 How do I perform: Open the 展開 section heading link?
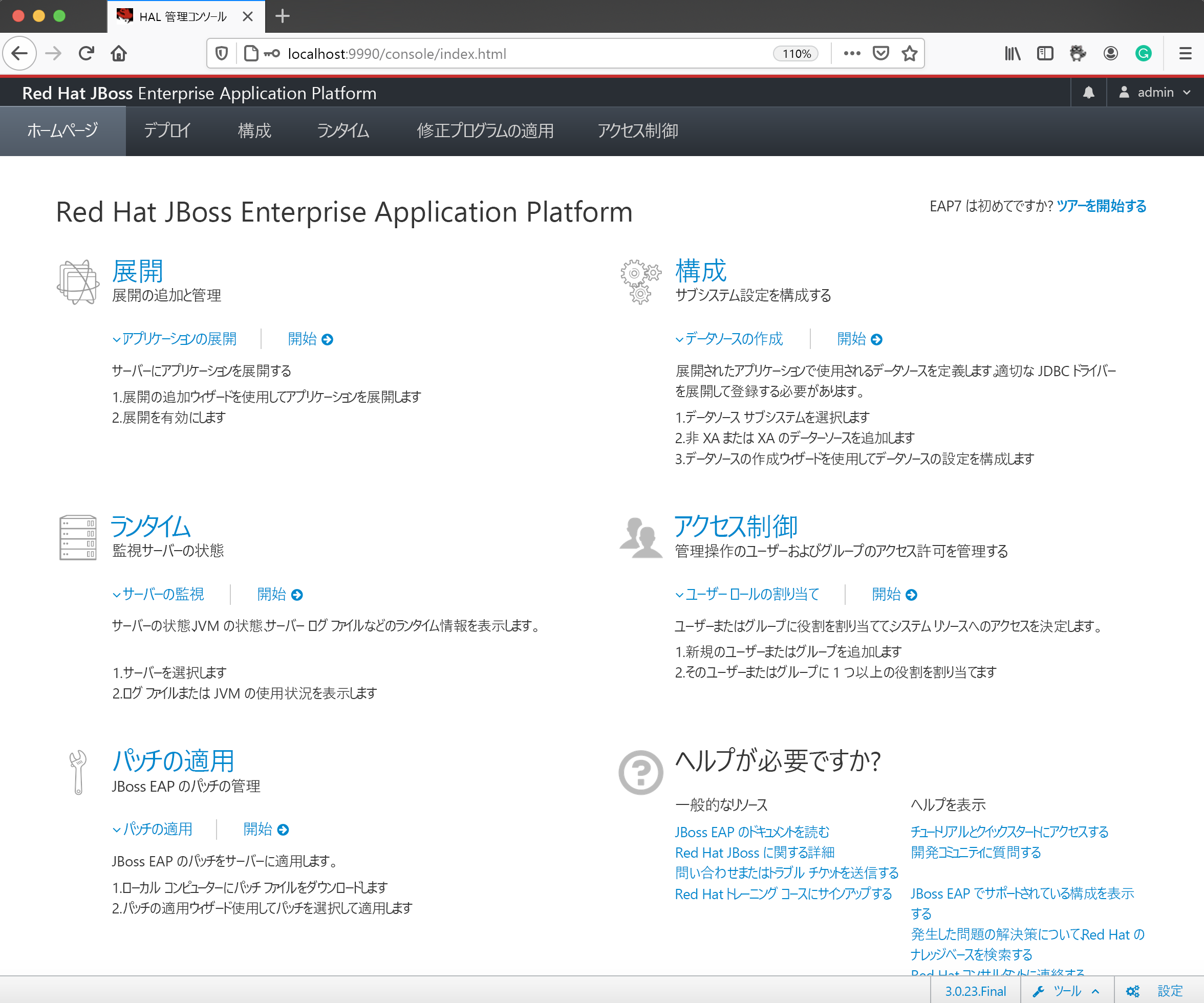click(138, 271)
